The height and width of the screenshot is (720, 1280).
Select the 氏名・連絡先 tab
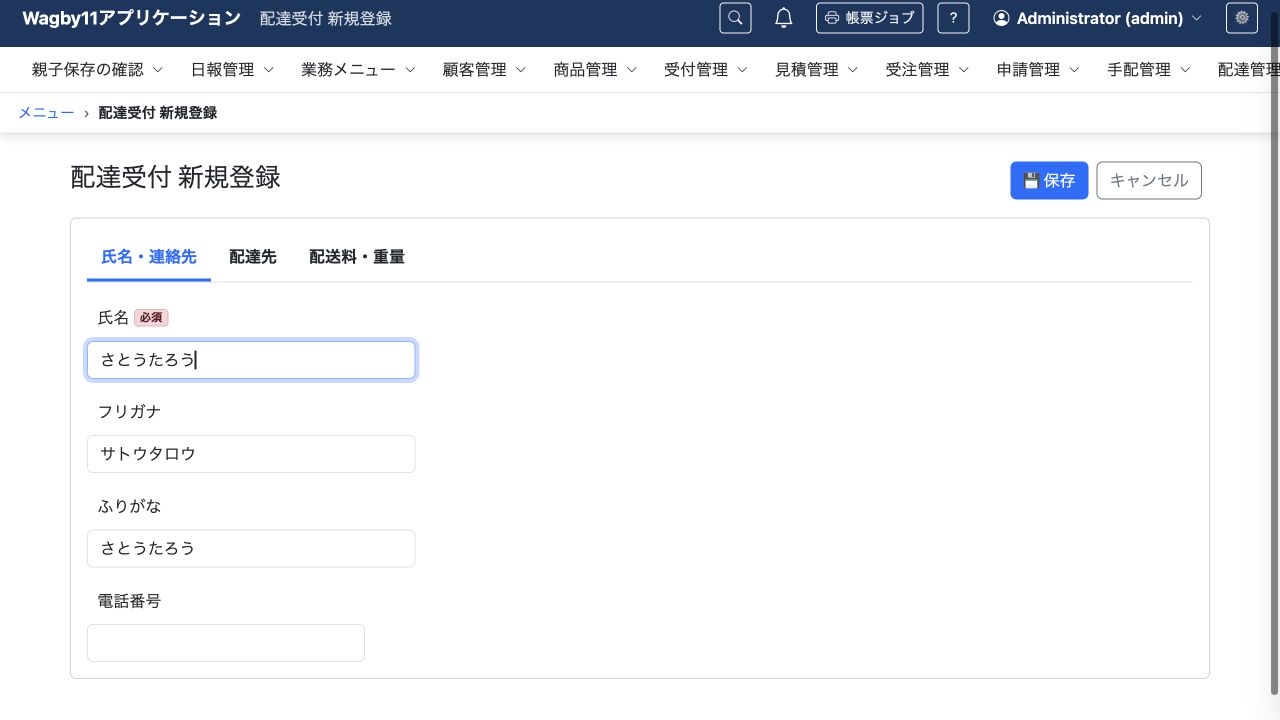pos(149,257)
